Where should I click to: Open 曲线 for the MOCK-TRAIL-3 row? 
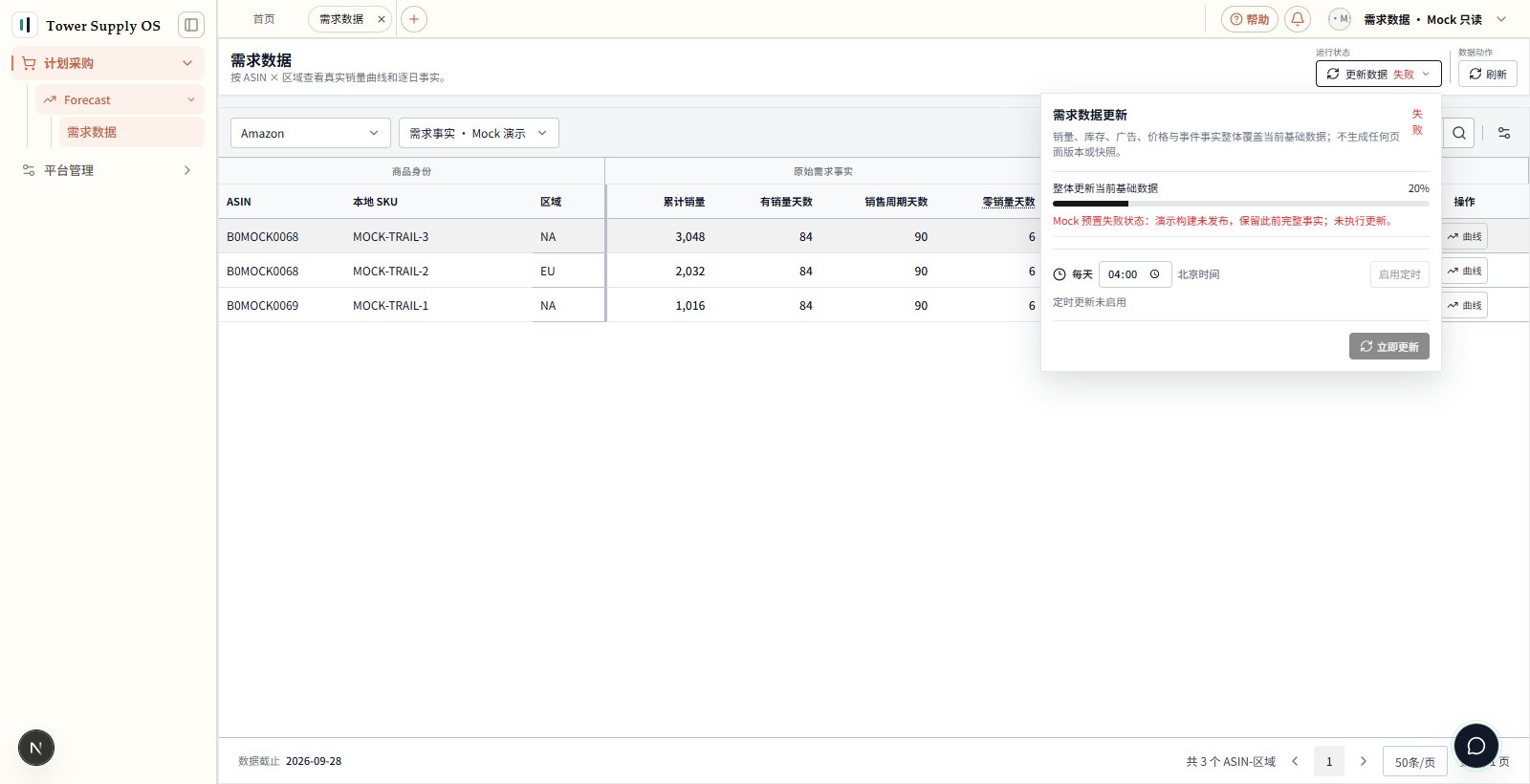click(1464, 236)
